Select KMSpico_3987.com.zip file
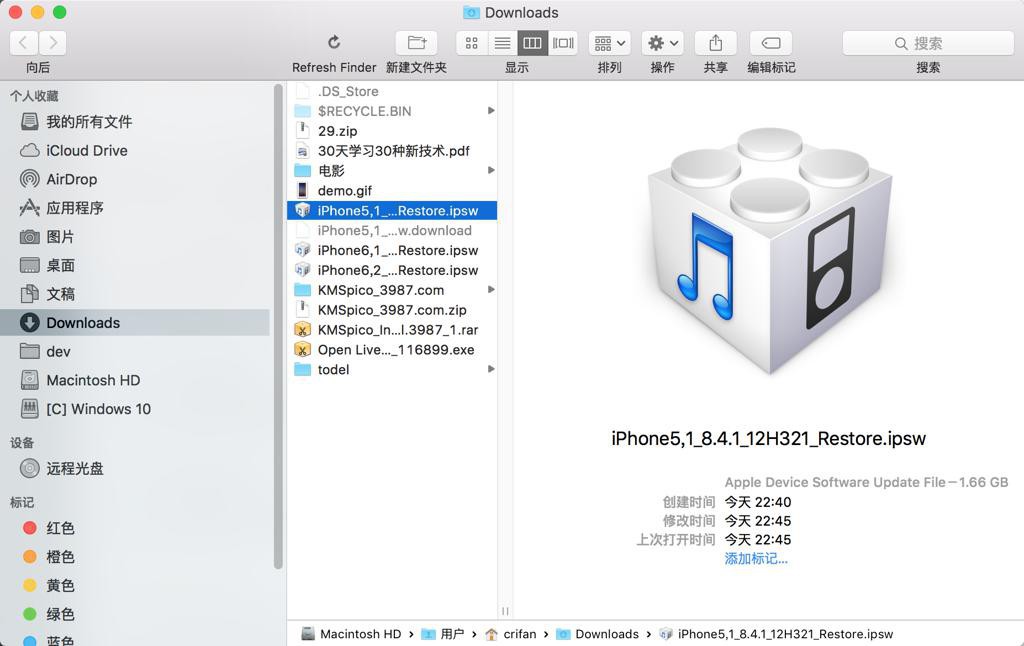The height and width of the screenshot is (646, 1024). click(x=392, y=310)
